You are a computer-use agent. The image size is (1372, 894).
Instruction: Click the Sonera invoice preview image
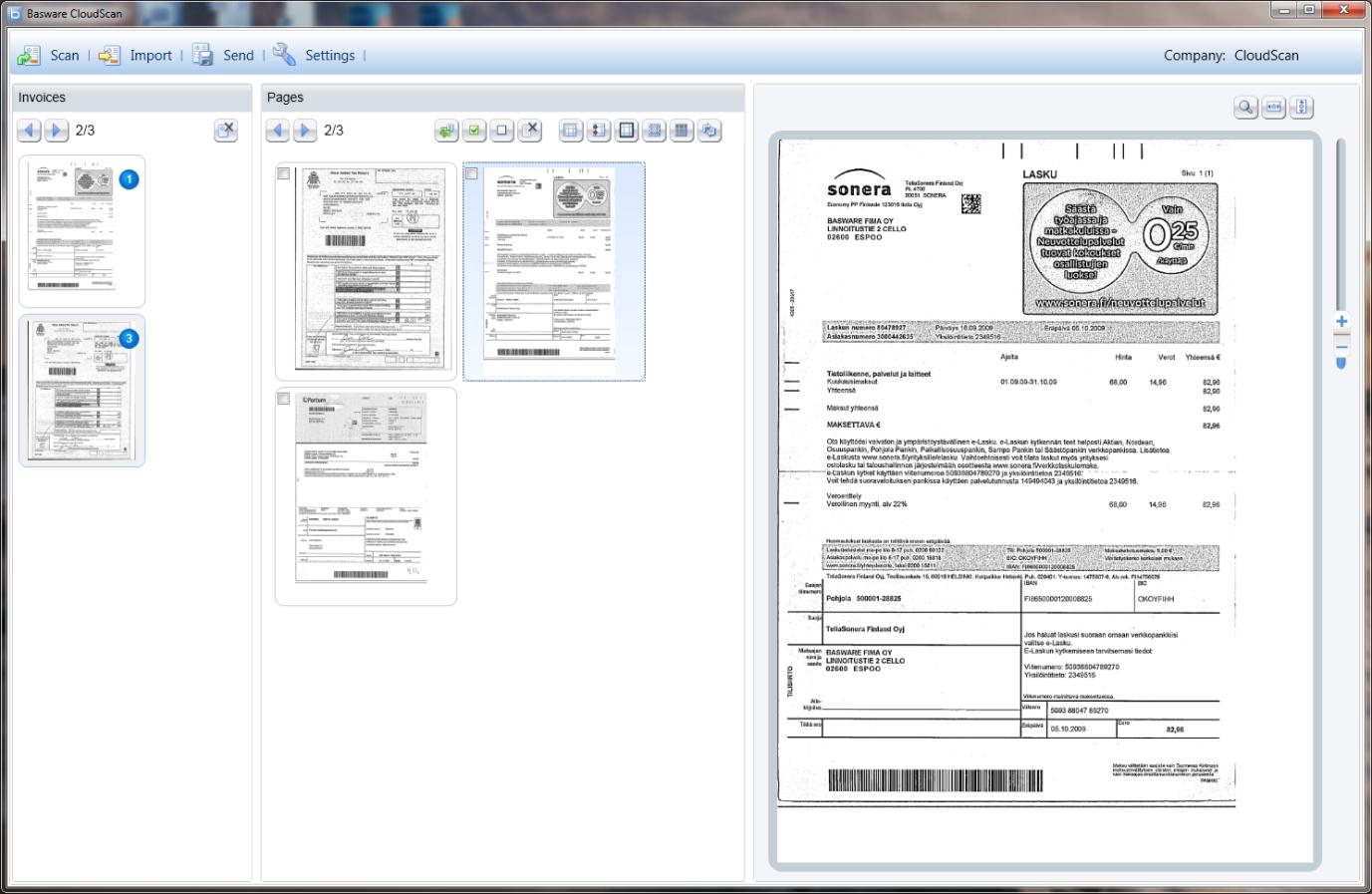pos(1044,500)
